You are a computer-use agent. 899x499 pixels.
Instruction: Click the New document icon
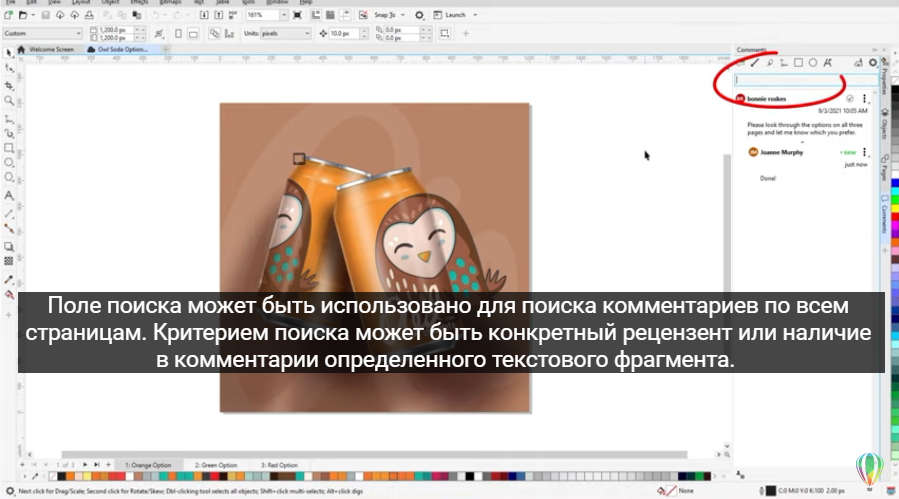[x=9, y=15]
